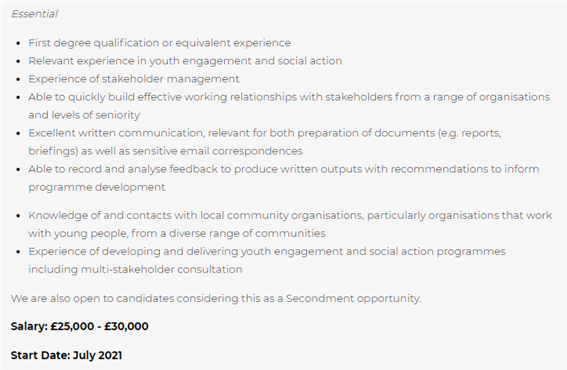This screenshot has height=370, width=567.
Task: Click 'First degree qualification or equivalent experience' line
Action: (159, 43)
